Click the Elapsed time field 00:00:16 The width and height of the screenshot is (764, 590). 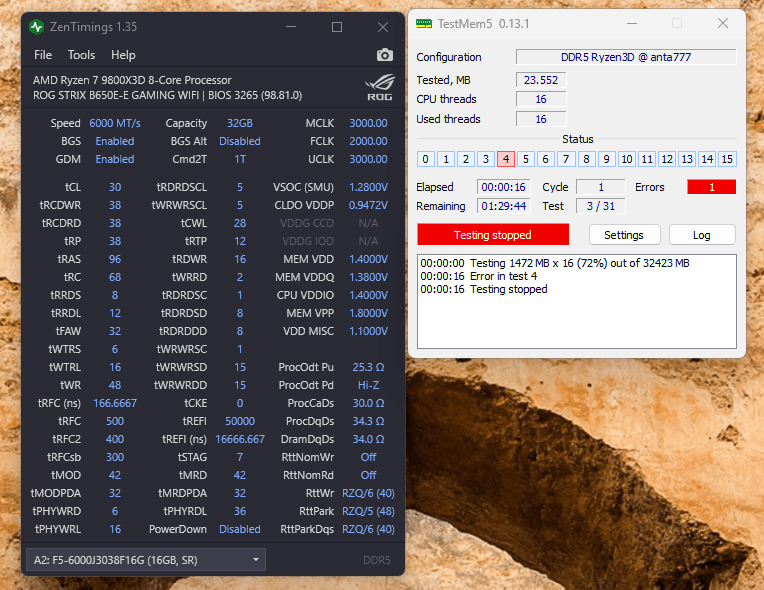pos(503,187)
